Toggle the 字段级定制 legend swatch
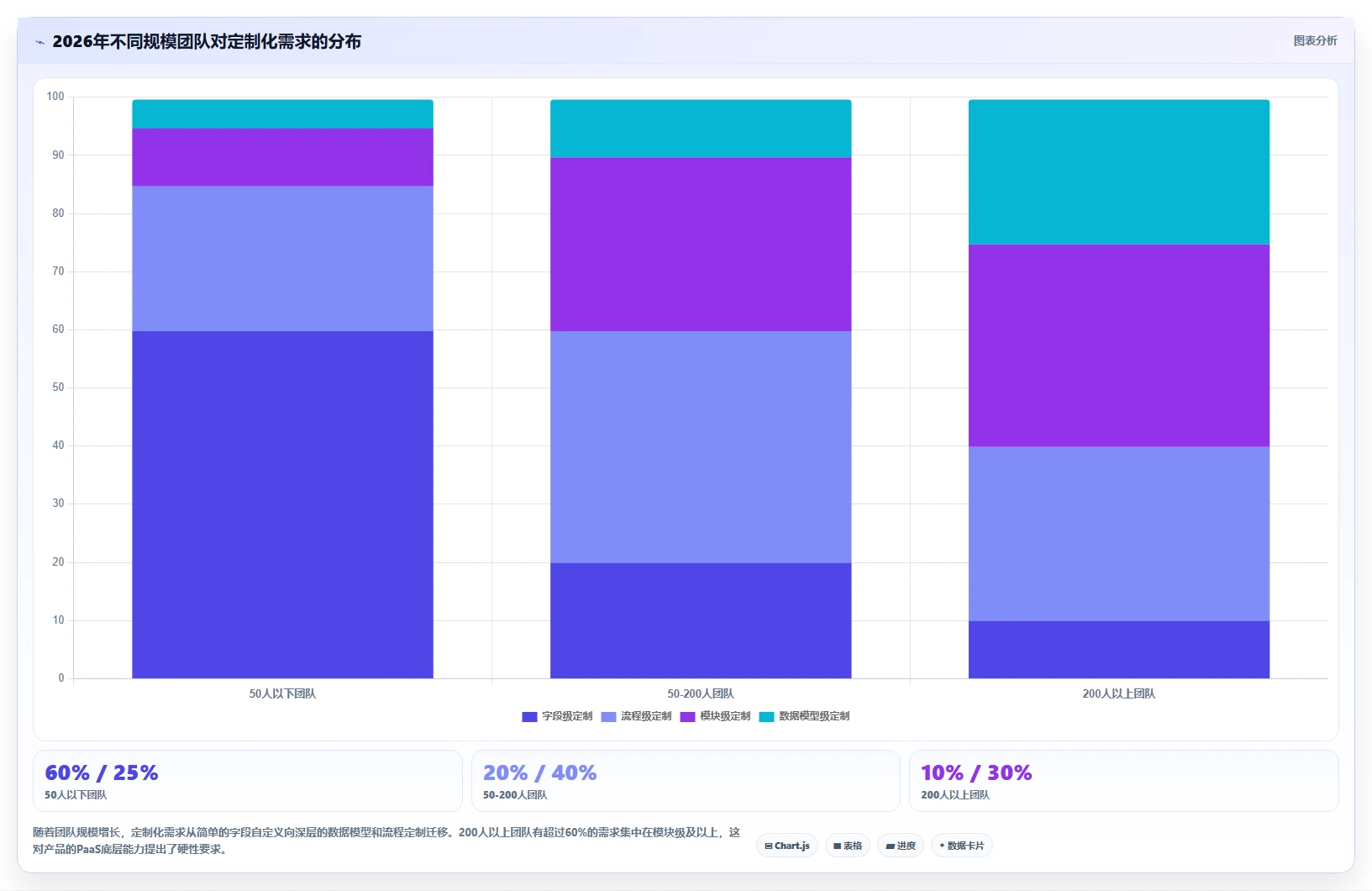 pyautogui.click(x=529, y=717)
